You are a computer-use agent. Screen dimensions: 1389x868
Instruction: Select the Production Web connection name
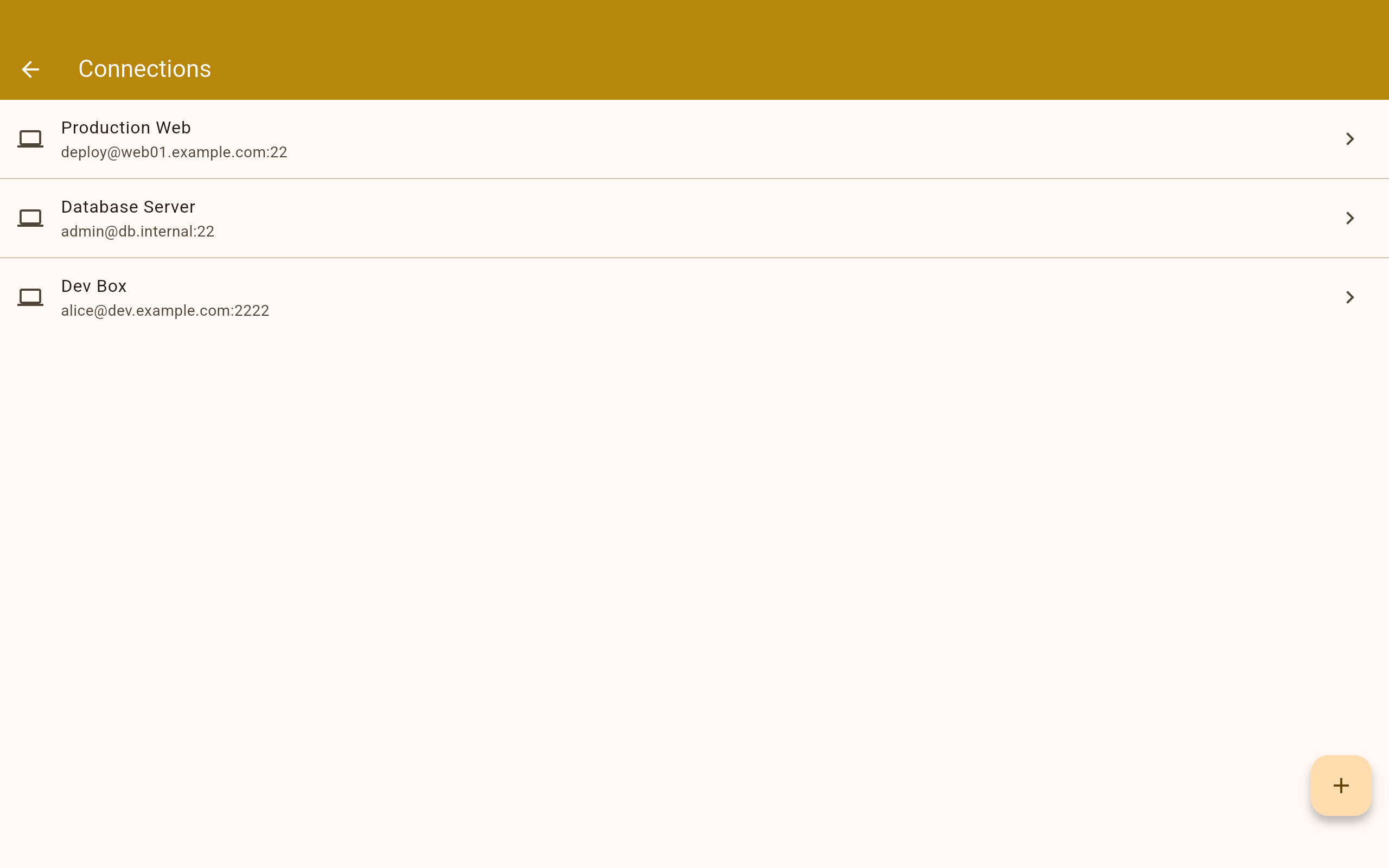(x=126, y=127)
